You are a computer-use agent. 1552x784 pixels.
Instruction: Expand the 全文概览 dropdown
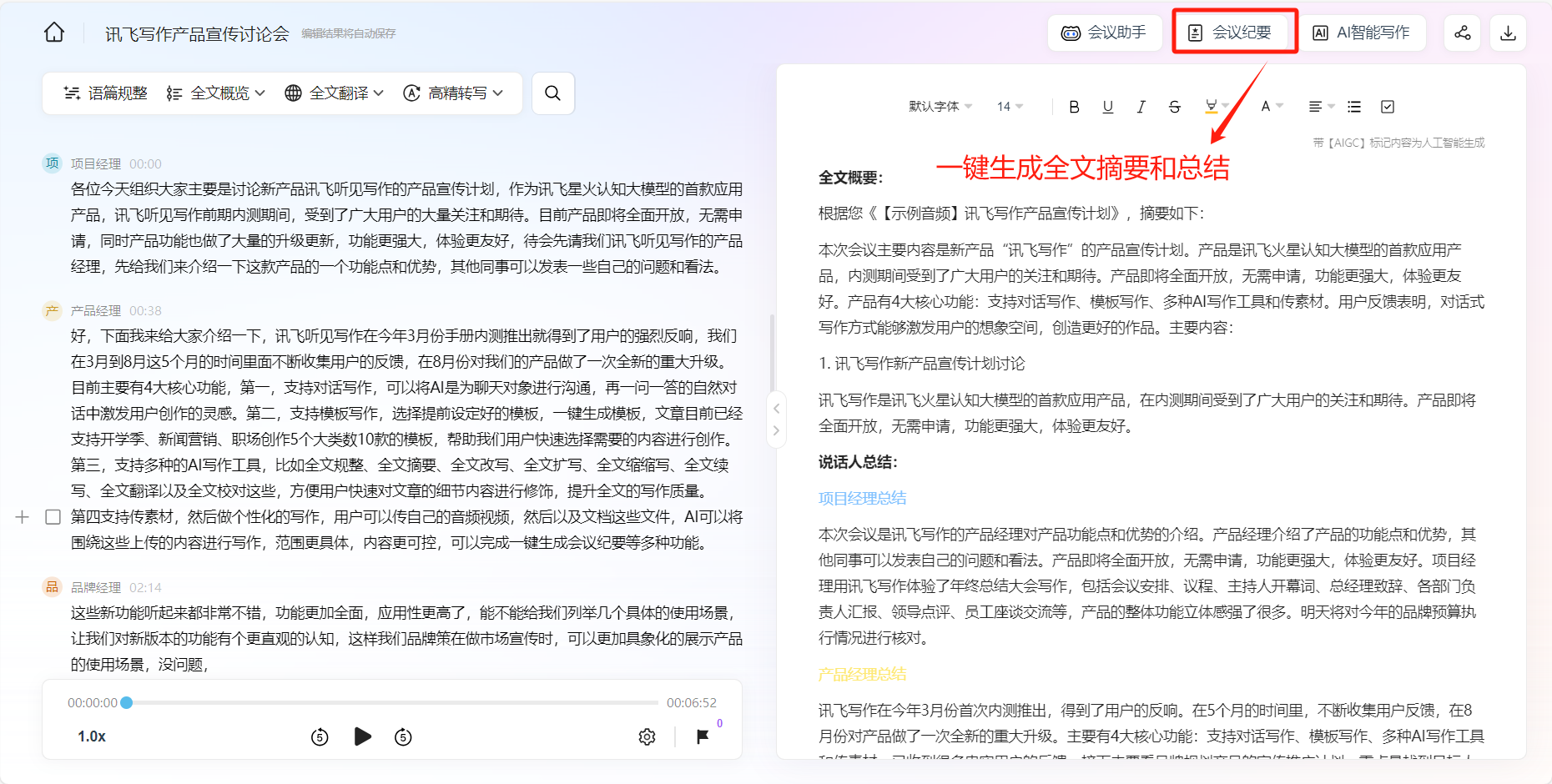pyautogui.click(x=215, y=93)
